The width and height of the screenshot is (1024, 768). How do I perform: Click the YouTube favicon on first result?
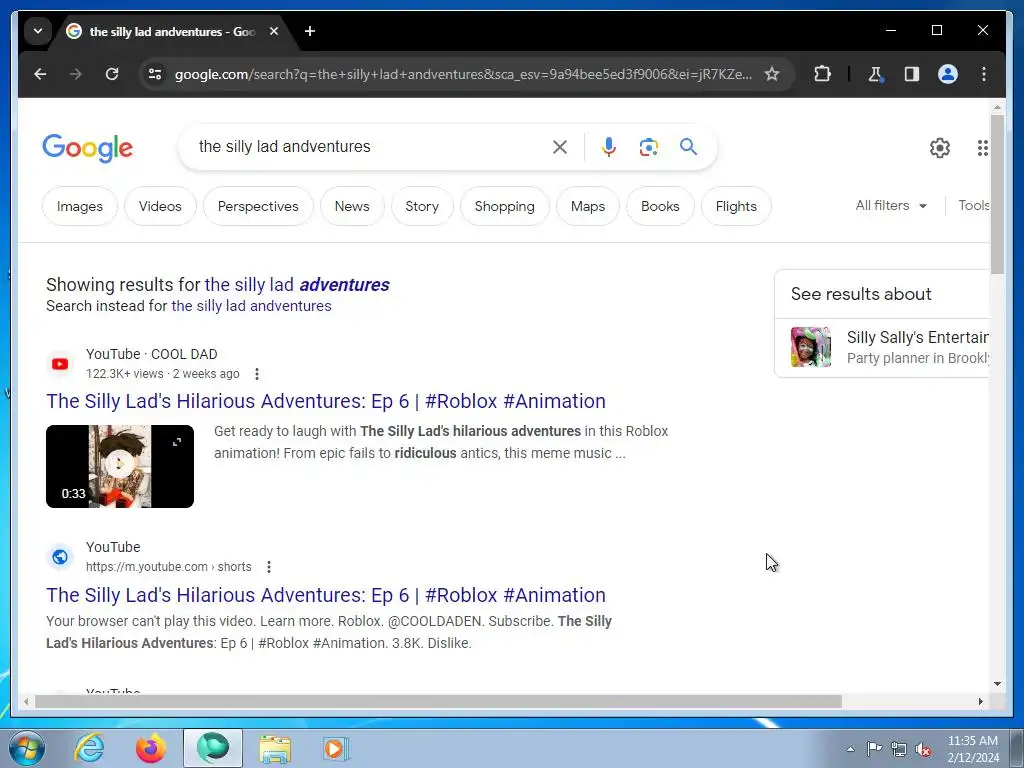click(x=60, y=364)
